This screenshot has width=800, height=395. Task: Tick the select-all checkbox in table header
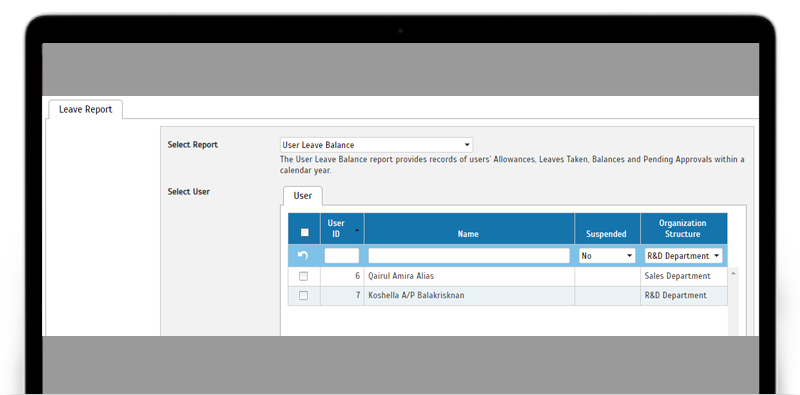click(x=305, y=233)
